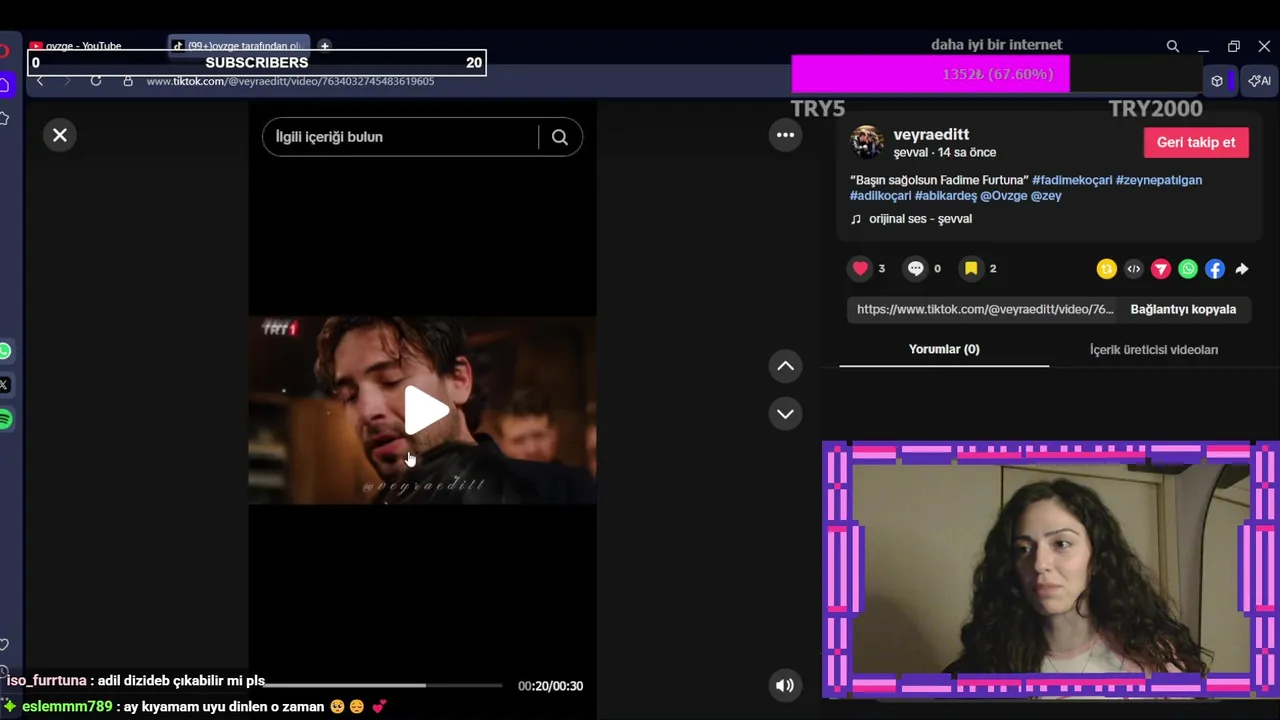Click the webcam overlay of the streamer

click(x=1050, y=570)
